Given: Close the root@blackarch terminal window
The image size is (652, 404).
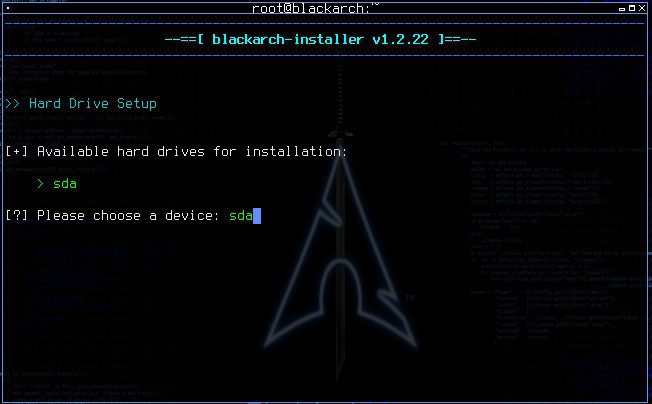Looking at the screenshot, I should pyautogui.click(x=642, y=8).
